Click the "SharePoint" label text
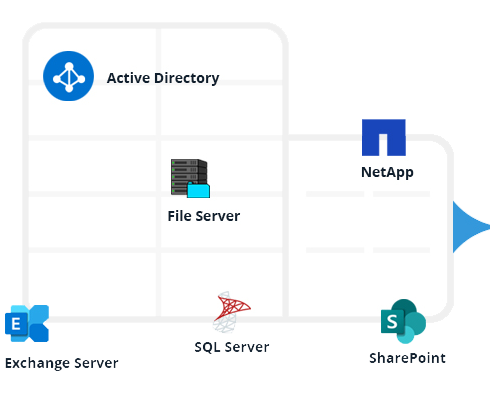Screen dimensions: 491x411 coord(407,358)
